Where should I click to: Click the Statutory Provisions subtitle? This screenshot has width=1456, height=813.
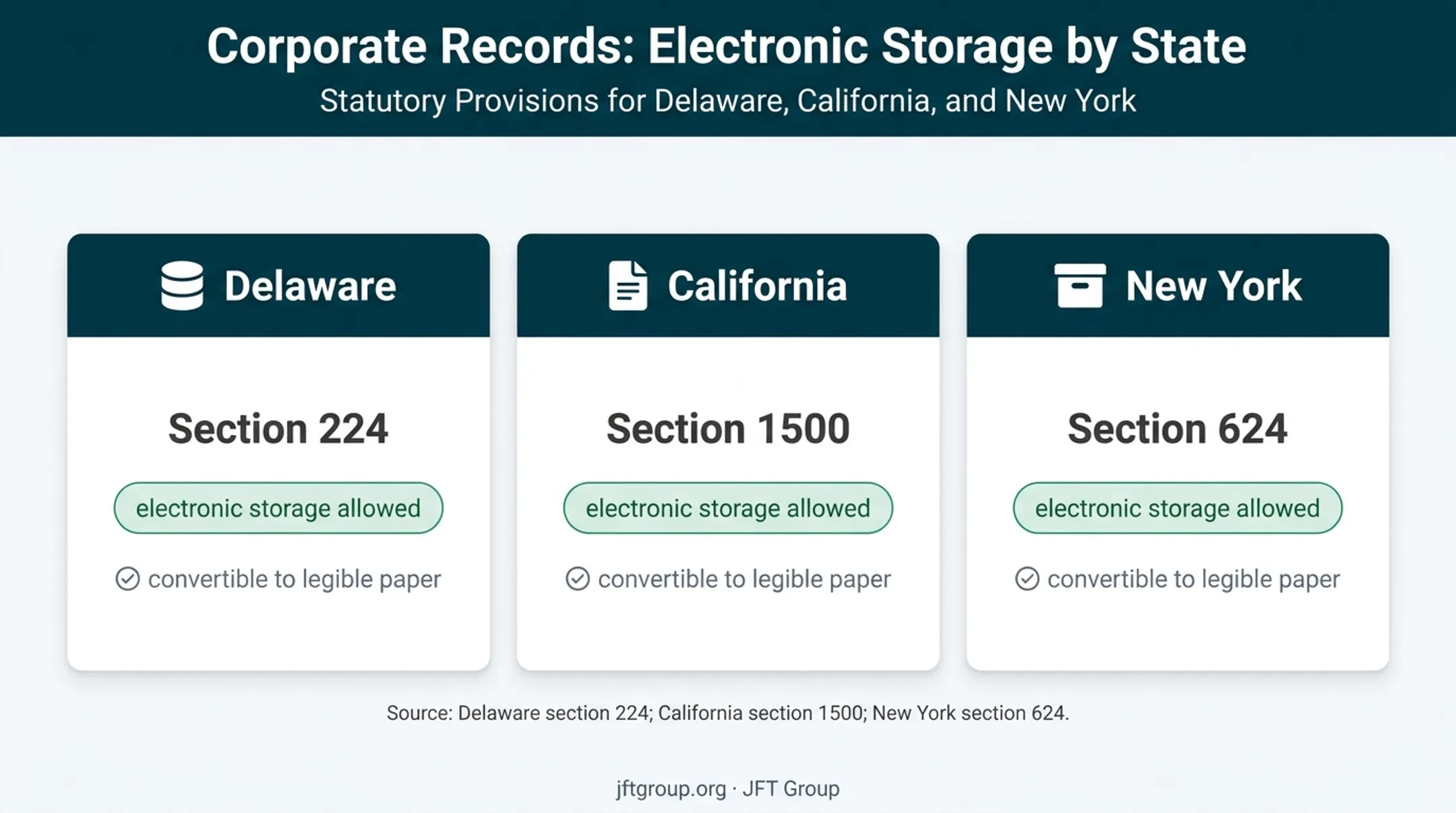tap(728, 101)
